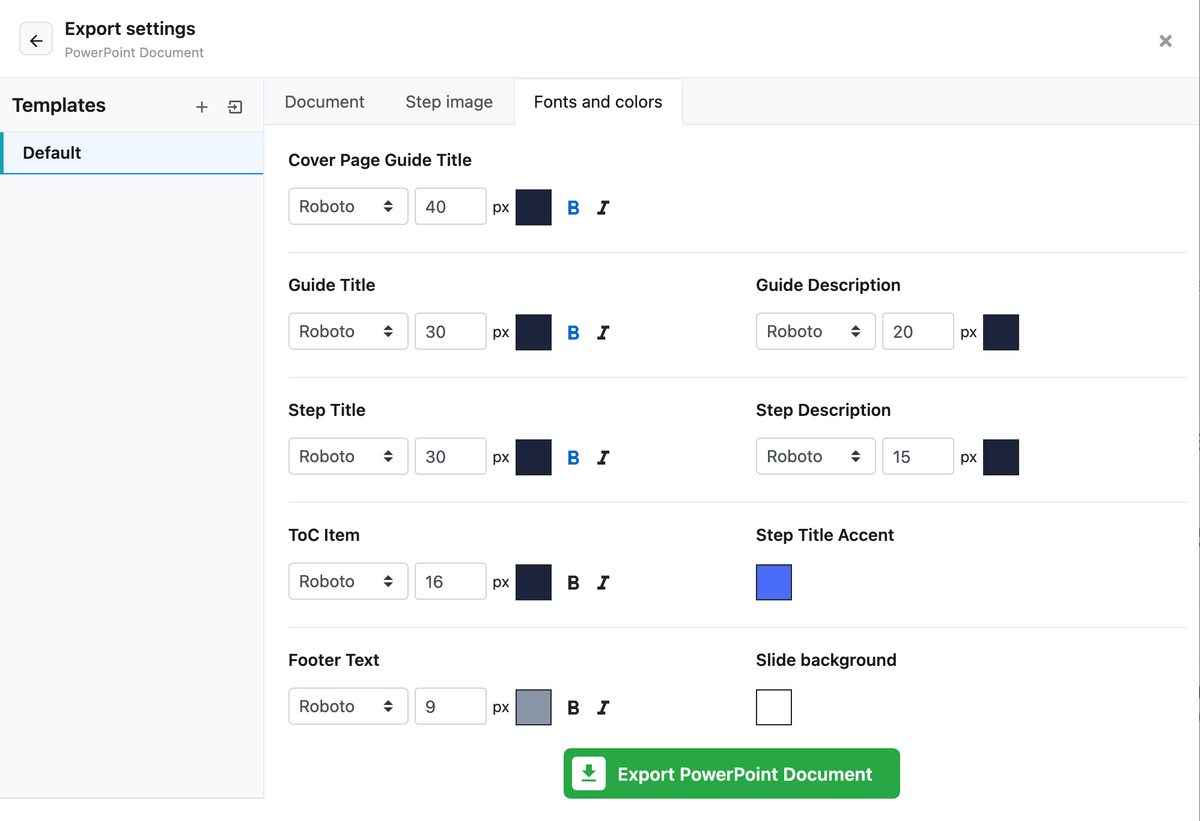Viewport: 1200px width, 821px height.
Task: Go back using the arrow button
Action: tap(36, 41)
